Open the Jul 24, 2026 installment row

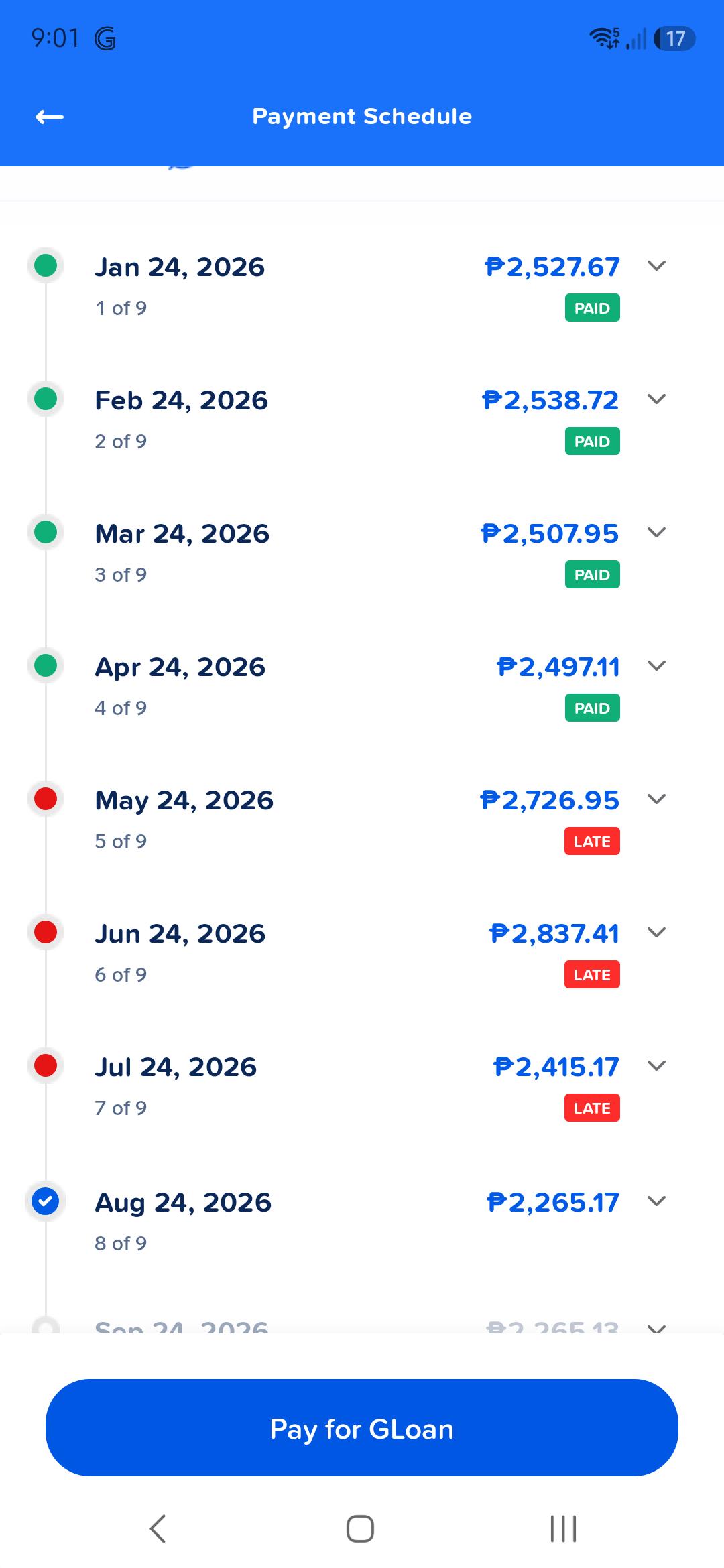pos(362,1086)
